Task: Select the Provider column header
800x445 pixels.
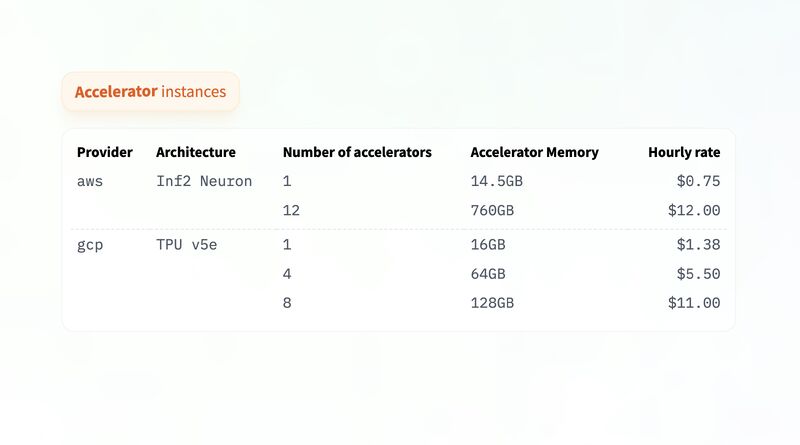Action: coord(105,152)
